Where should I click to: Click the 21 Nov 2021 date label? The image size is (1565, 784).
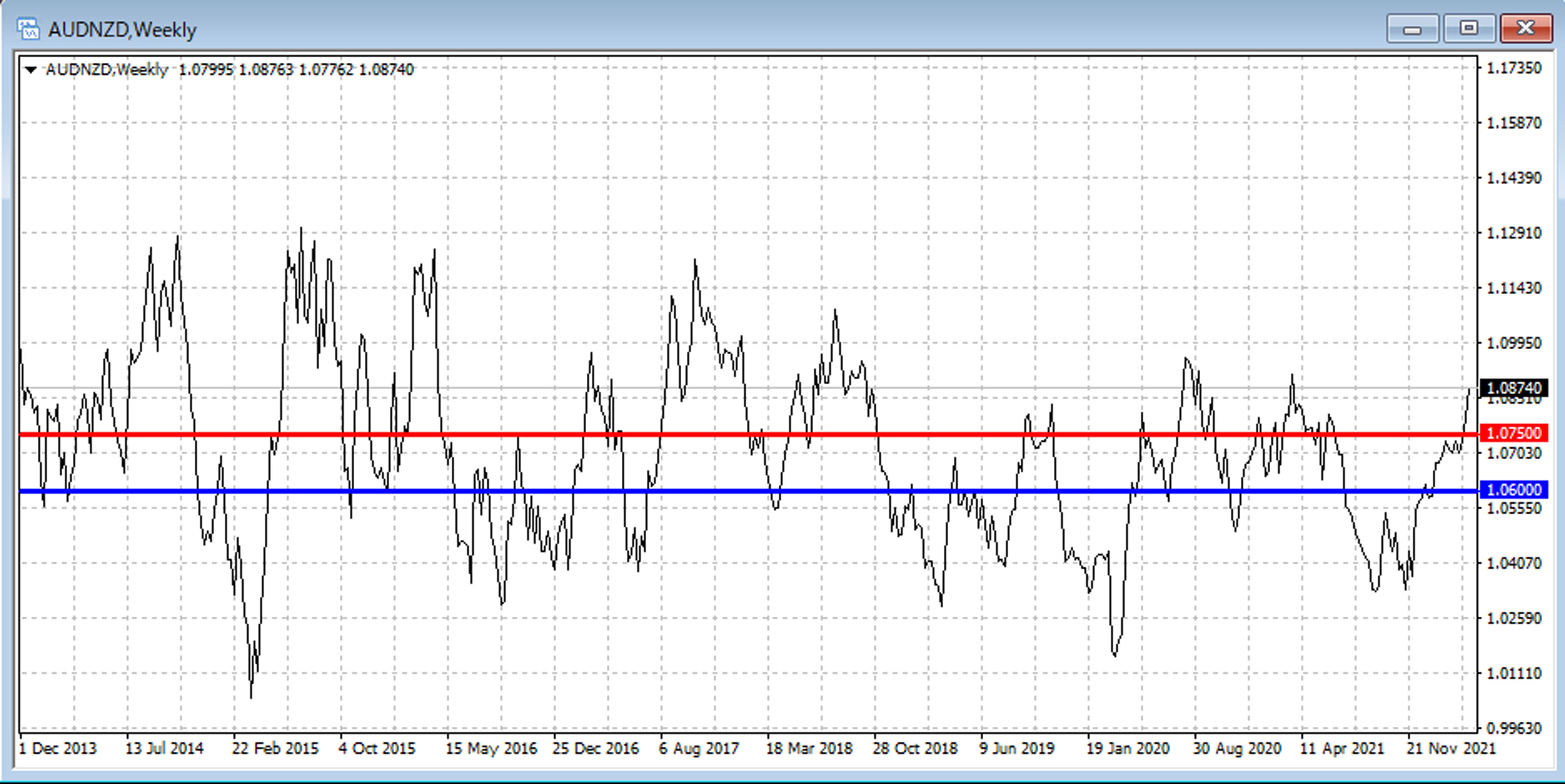1451,748
